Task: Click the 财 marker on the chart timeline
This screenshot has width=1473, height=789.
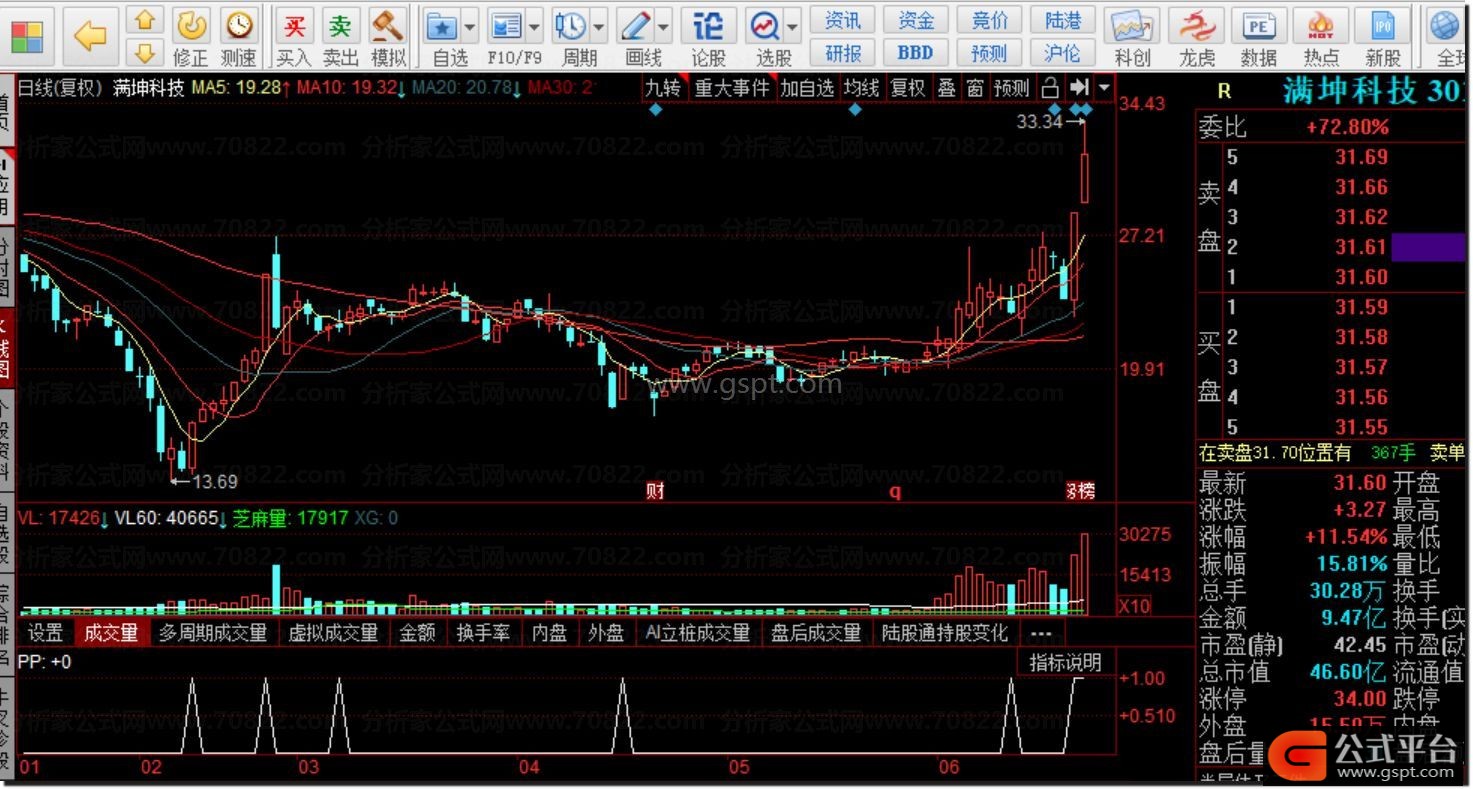Action: [x=655, y=491]
